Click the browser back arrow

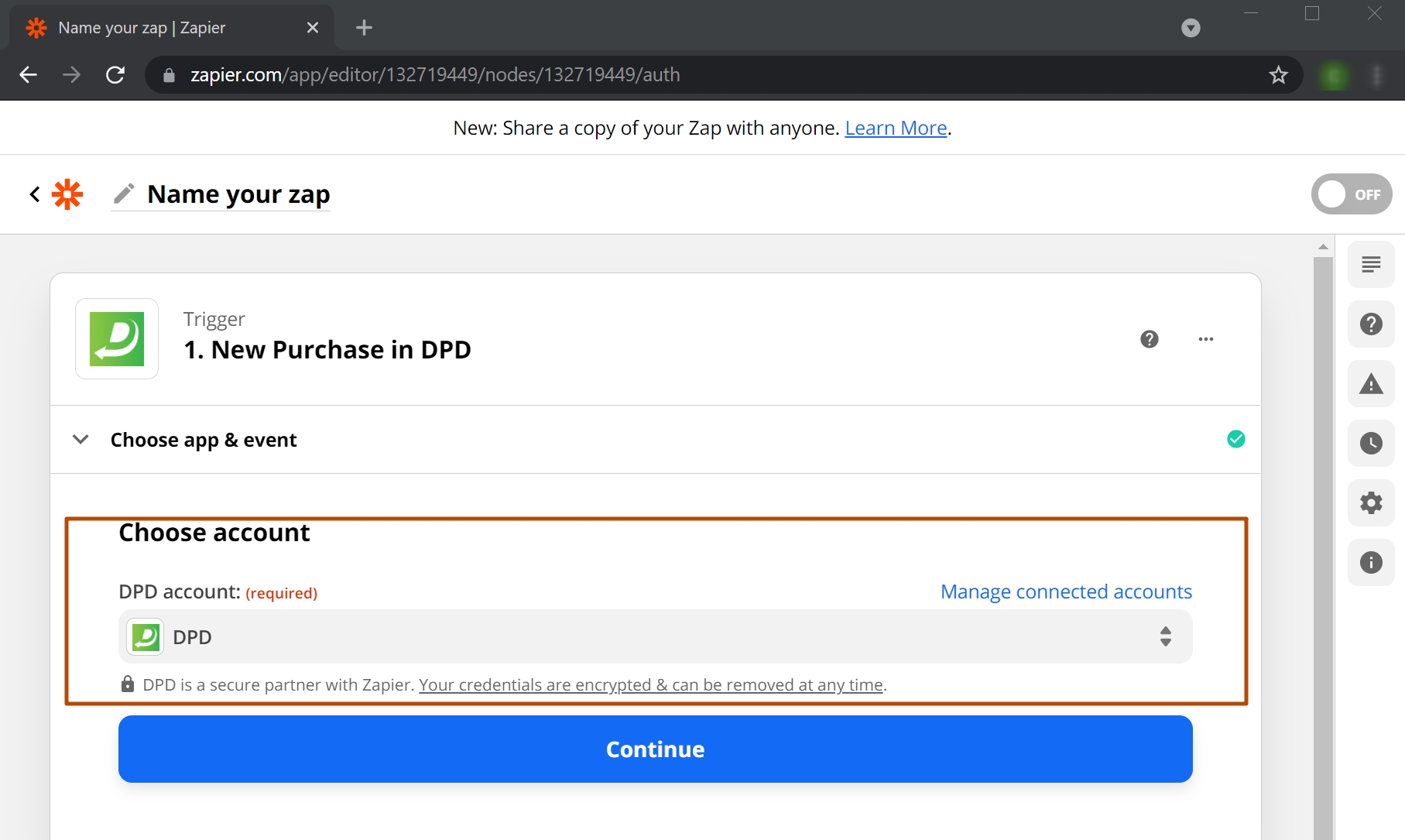point(29,75)
